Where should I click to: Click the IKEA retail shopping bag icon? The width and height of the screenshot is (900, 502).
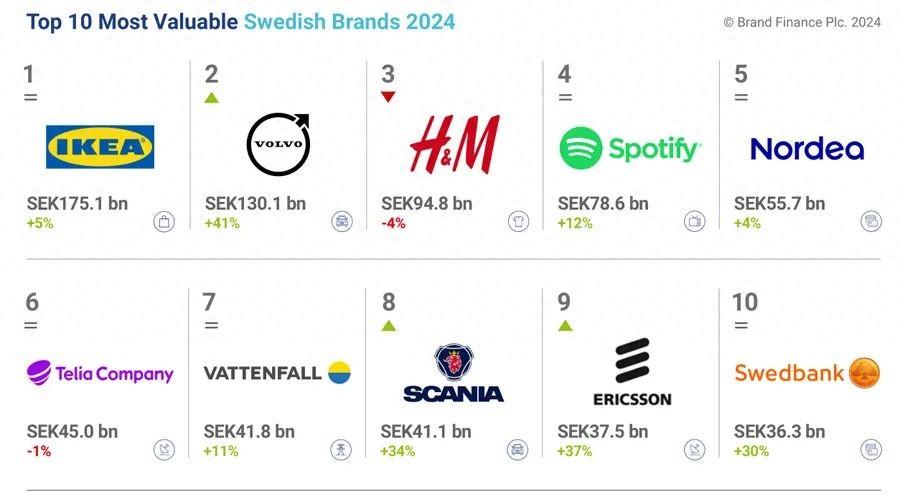164,222
